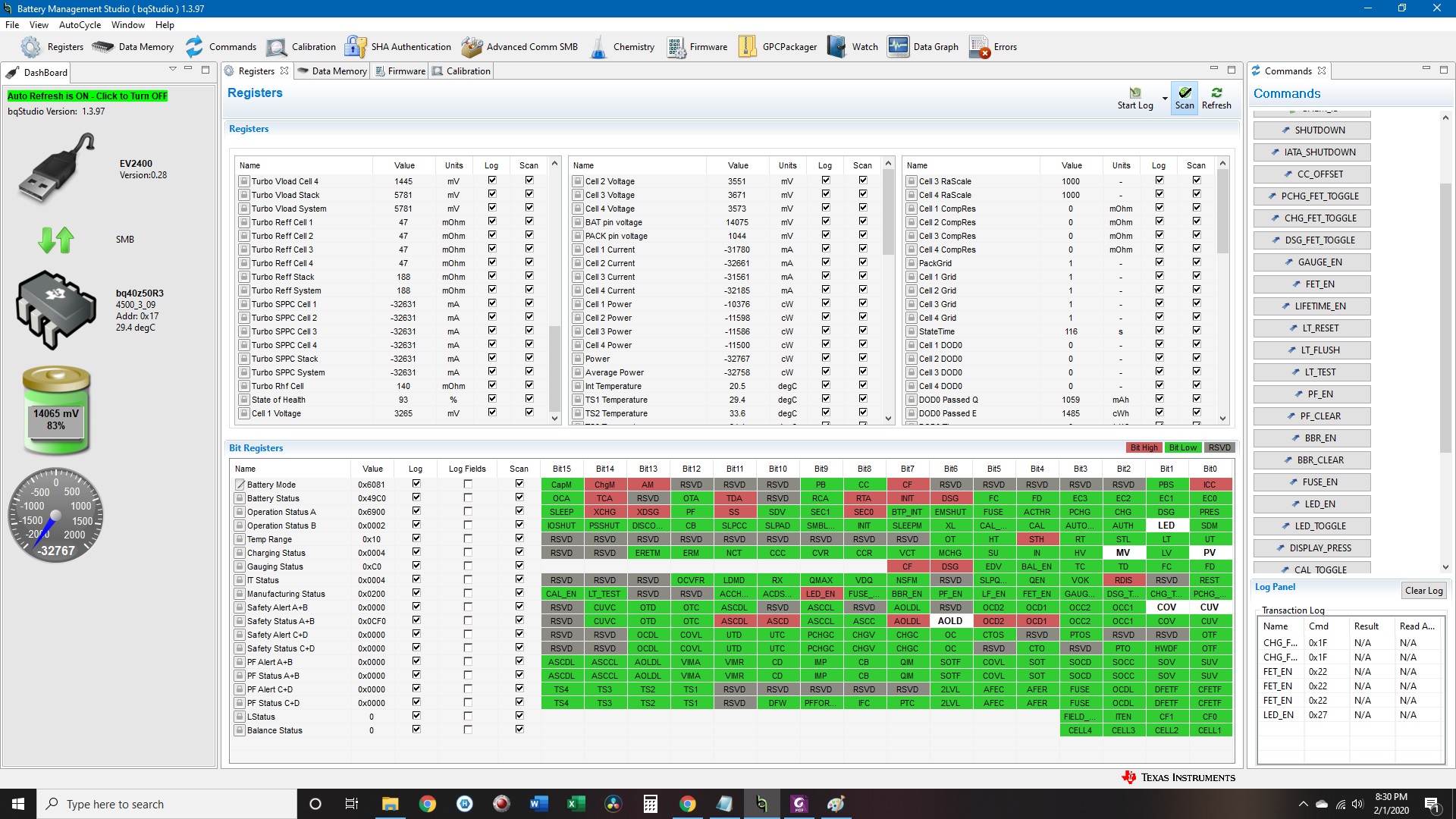1456x819 pixels.
Task: Expand the Bit Registers panel header
Action: tap(256, 447)
